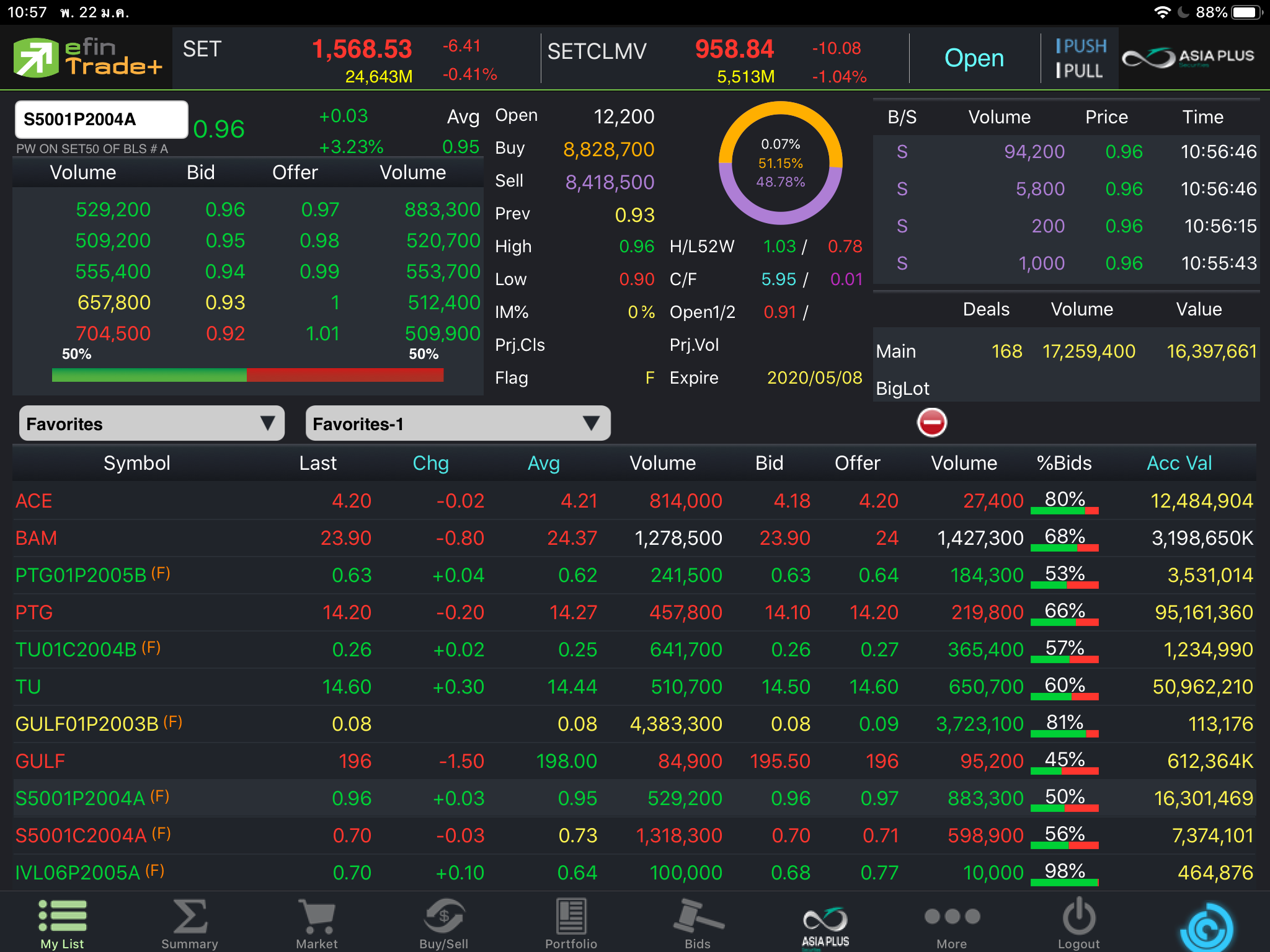Tap the red remove minus button
Screen dimensions: 1270x952
coord(931,423)
